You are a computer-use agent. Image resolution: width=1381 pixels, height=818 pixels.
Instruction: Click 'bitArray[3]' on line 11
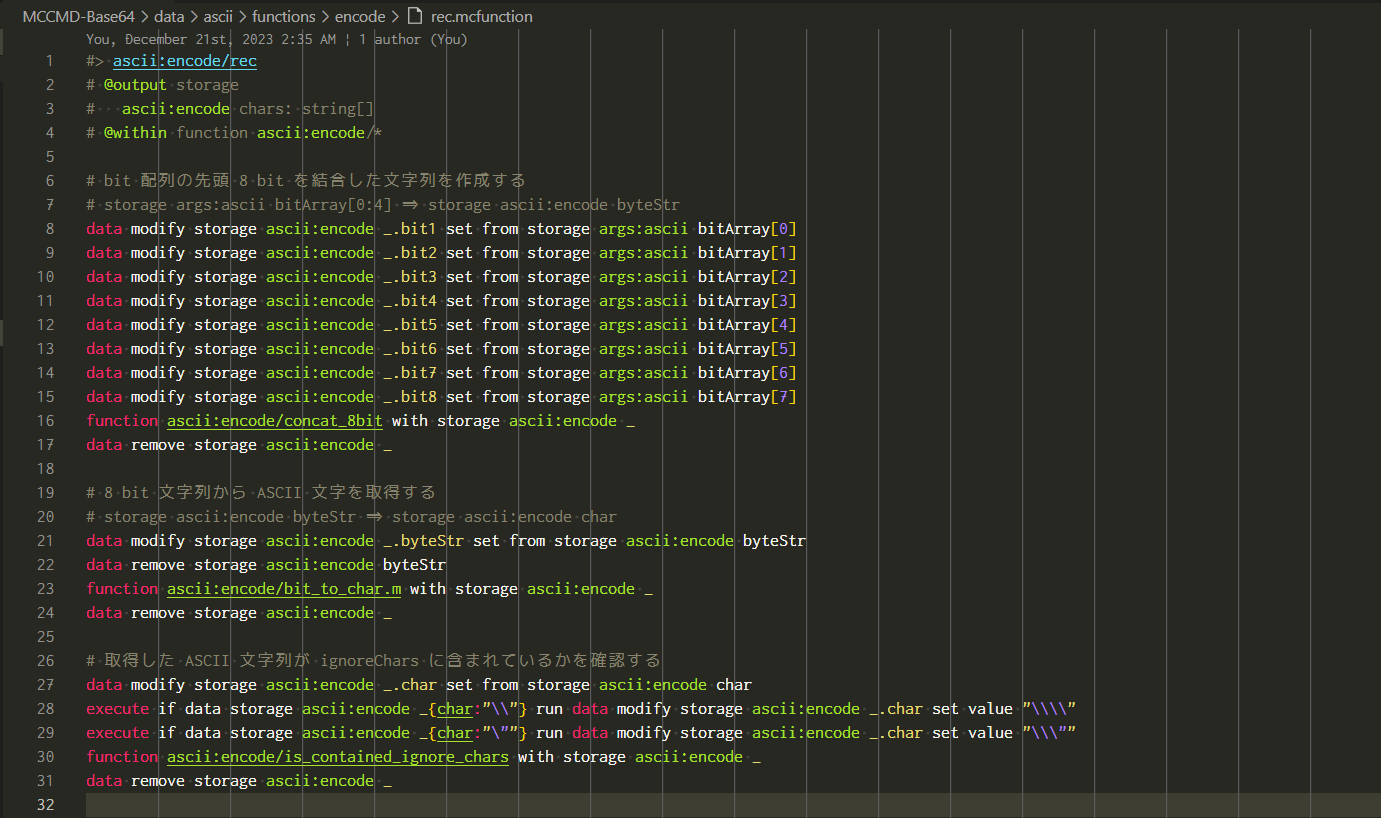point(747,301)
